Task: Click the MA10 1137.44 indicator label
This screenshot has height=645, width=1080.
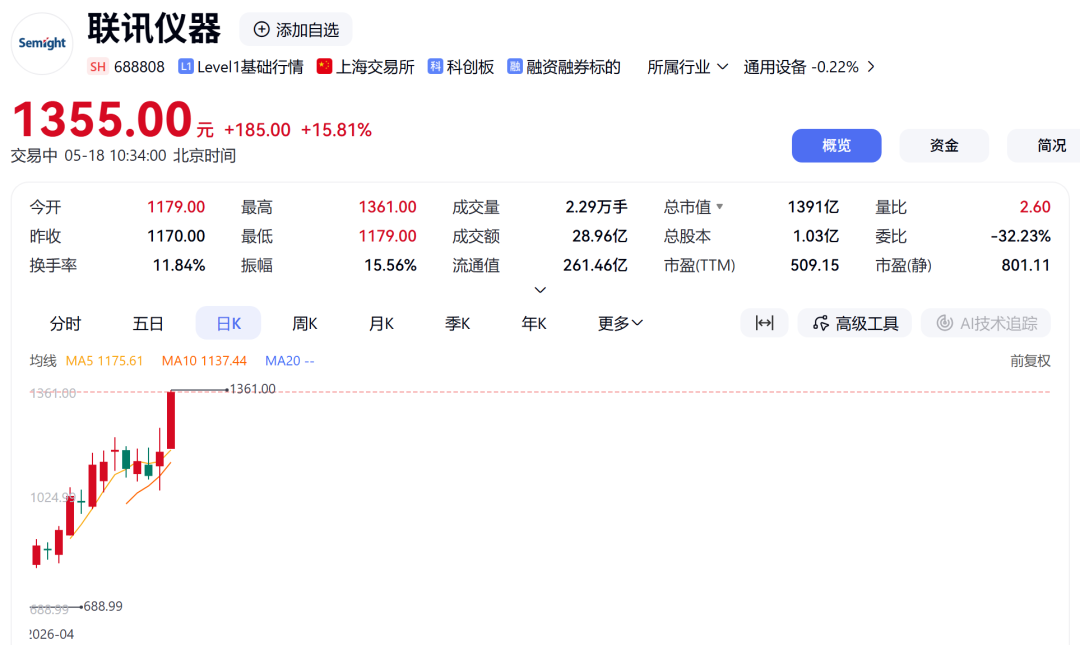Action: coord(204,360)
